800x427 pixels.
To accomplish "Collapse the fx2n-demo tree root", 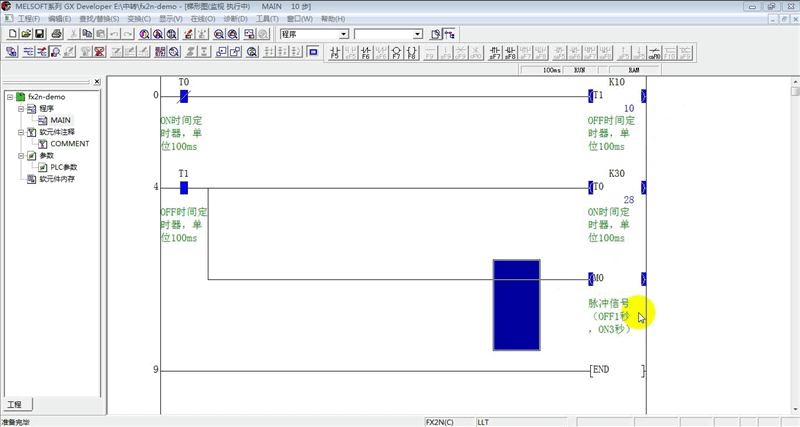I will (x=10, y=96).
